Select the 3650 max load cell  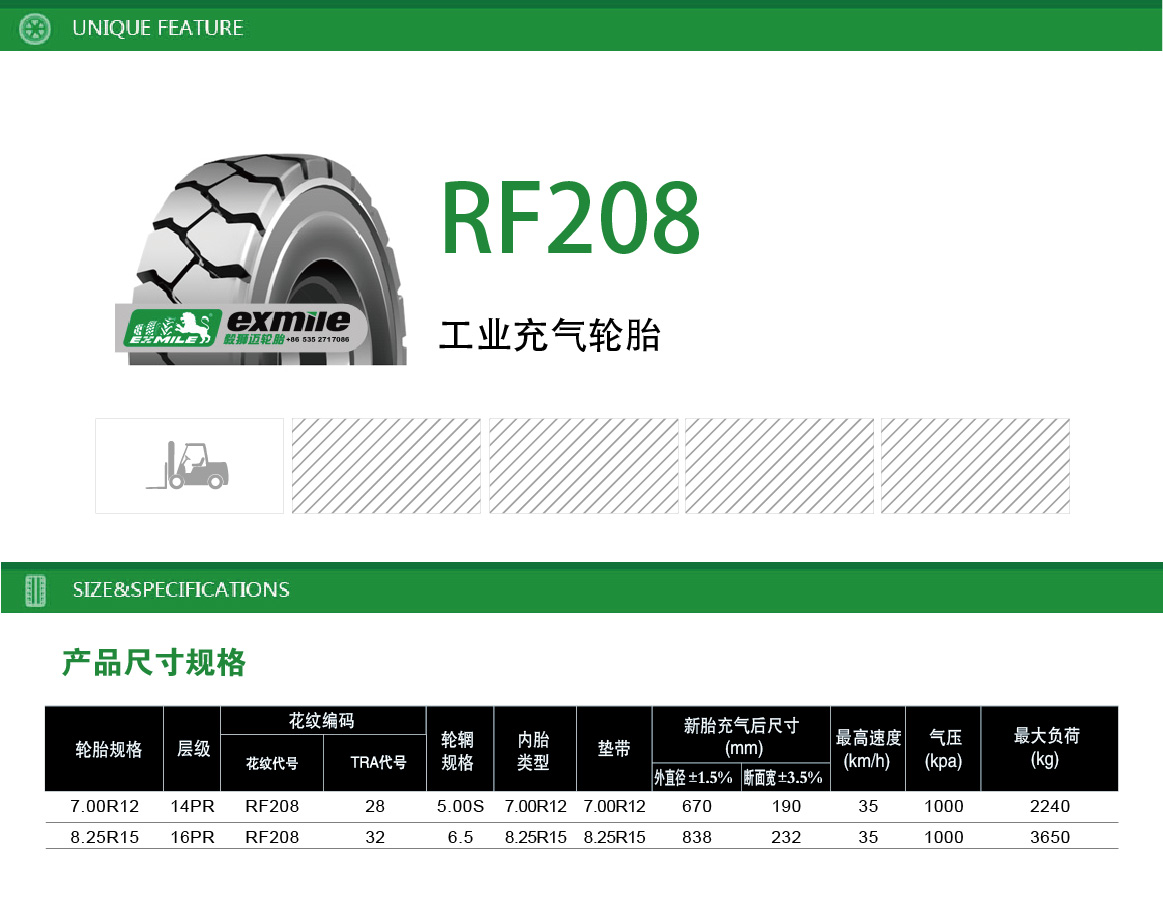tap(1049, 837)
